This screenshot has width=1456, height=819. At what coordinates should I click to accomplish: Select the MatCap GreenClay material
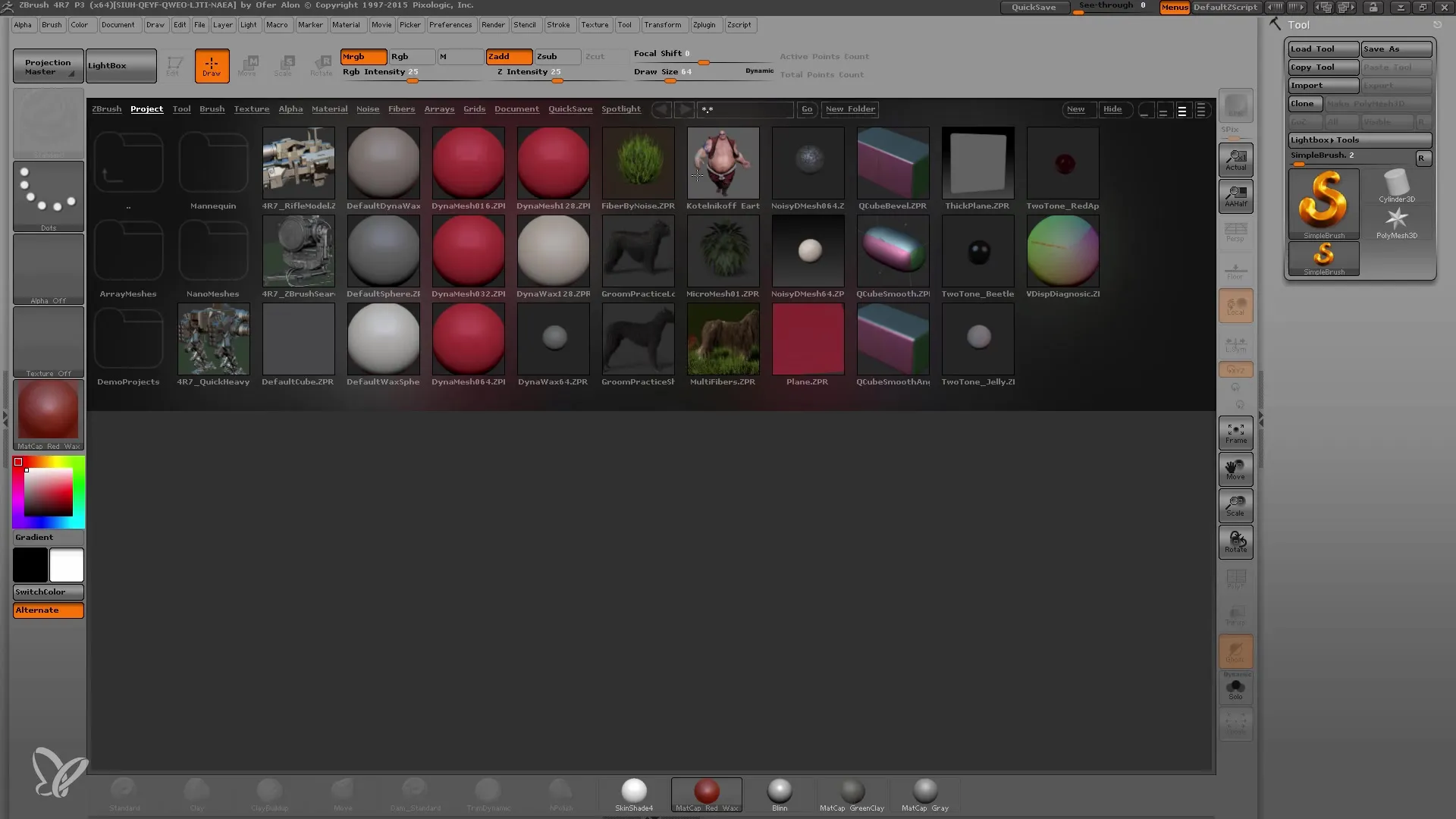tap(852, 795)
